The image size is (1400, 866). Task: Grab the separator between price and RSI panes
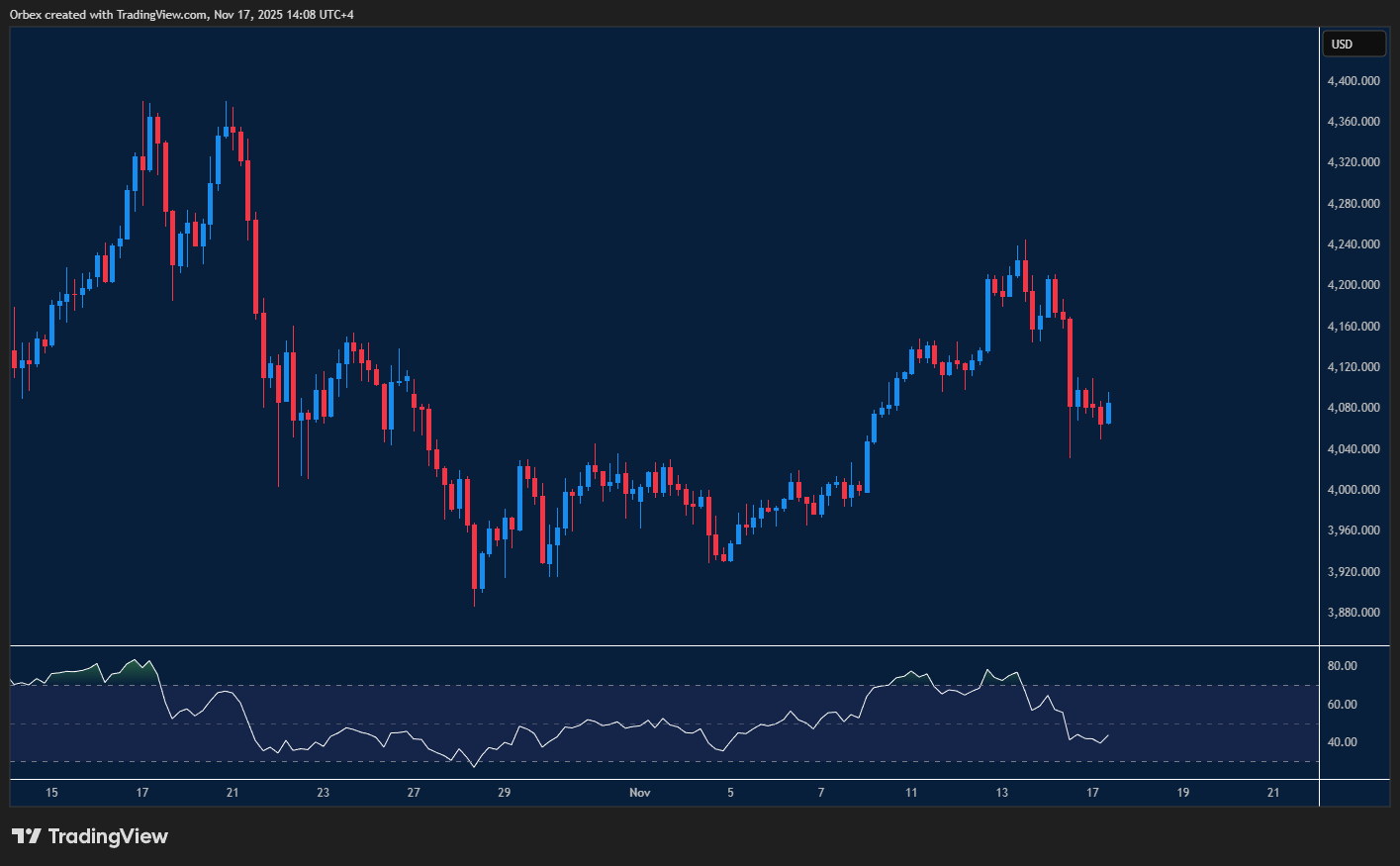point(663,645)
